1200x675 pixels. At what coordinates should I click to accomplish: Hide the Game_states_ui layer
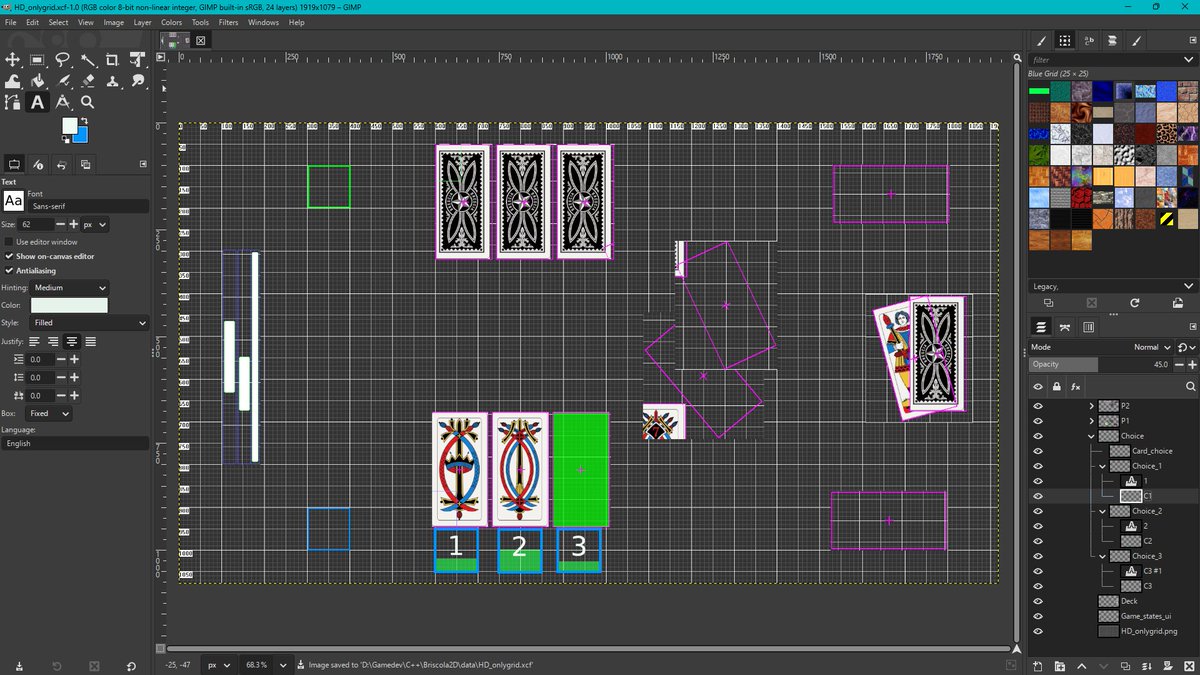coord(1037,616)
